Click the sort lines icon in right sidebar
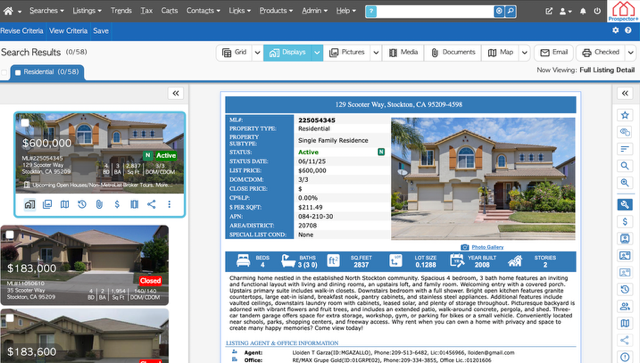 coord(625,149)
